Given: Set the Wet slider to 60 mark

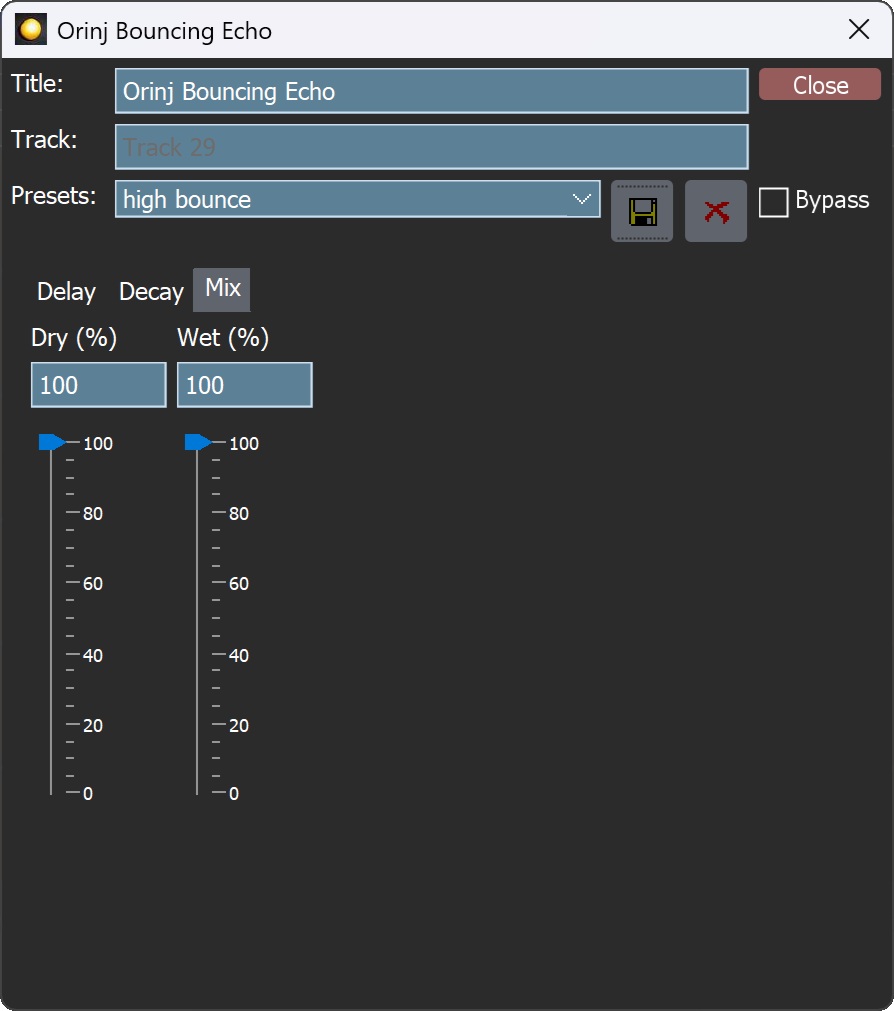Looking at the screenshot, I should (197, 583).
